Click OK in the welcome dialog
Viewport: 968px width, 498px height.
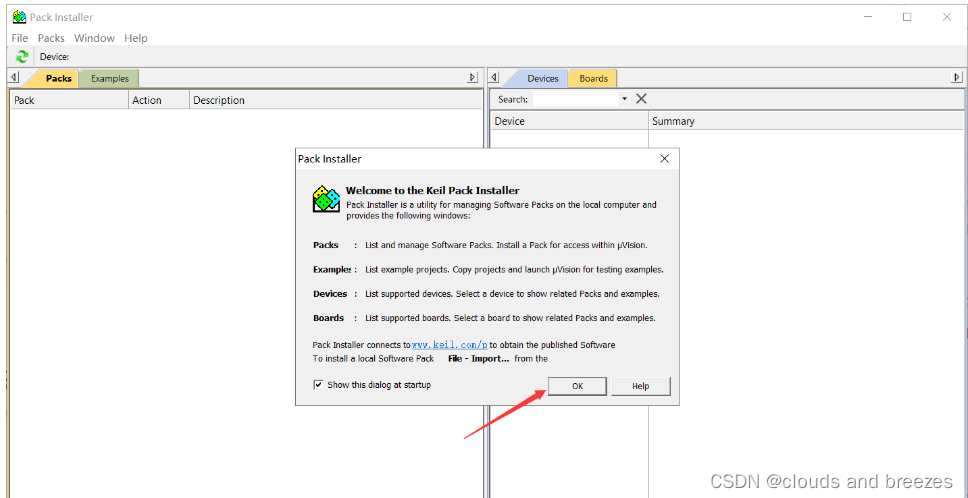[x=577, y=386]
